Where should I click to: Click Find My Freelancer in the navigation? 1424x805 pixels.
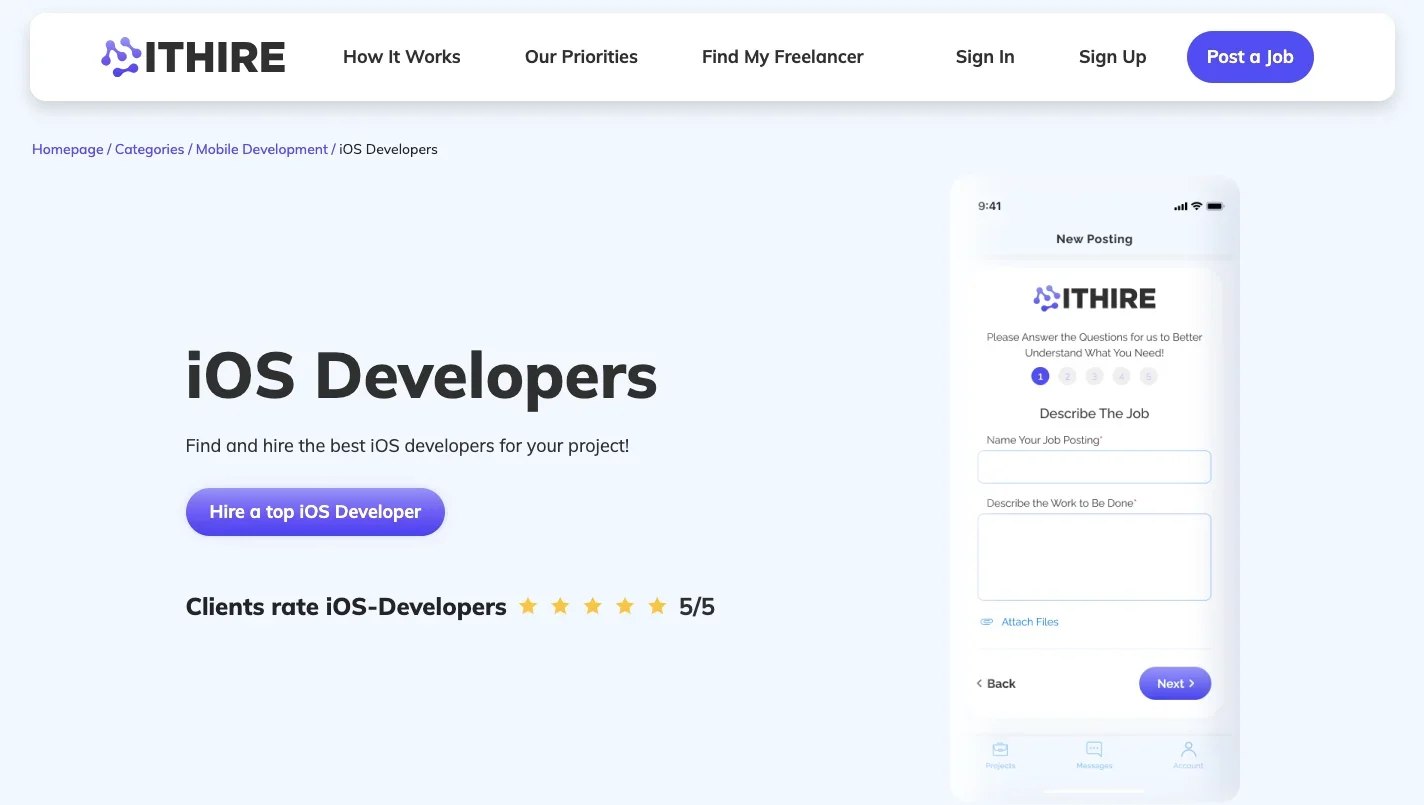tap(782, 57)
